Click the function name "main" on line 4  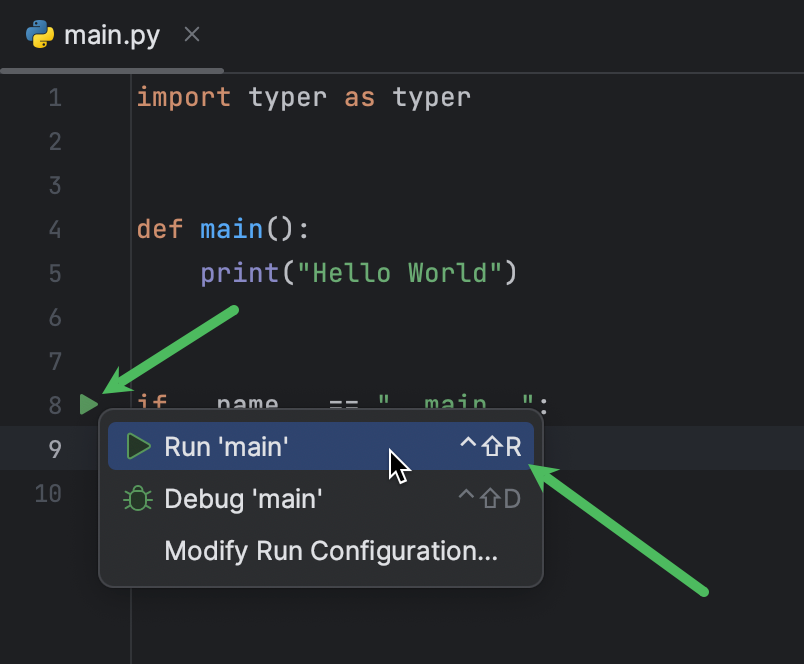232,229
